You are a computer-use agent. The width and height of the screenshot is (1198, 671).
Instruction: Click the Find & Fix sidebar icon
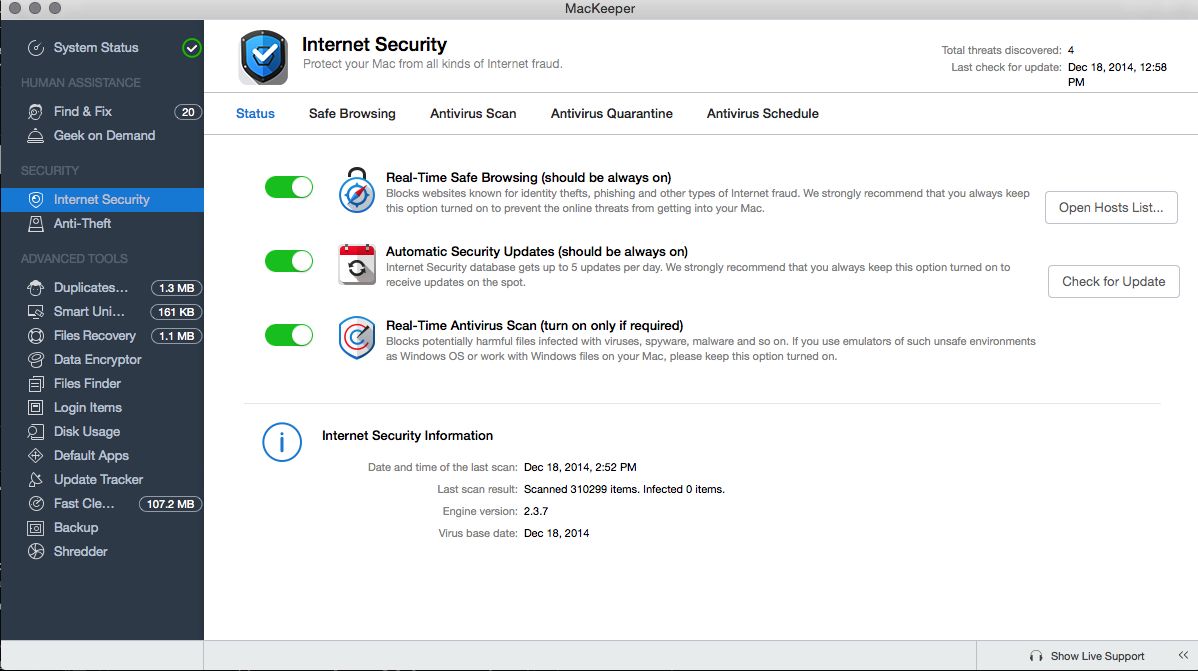36,112
